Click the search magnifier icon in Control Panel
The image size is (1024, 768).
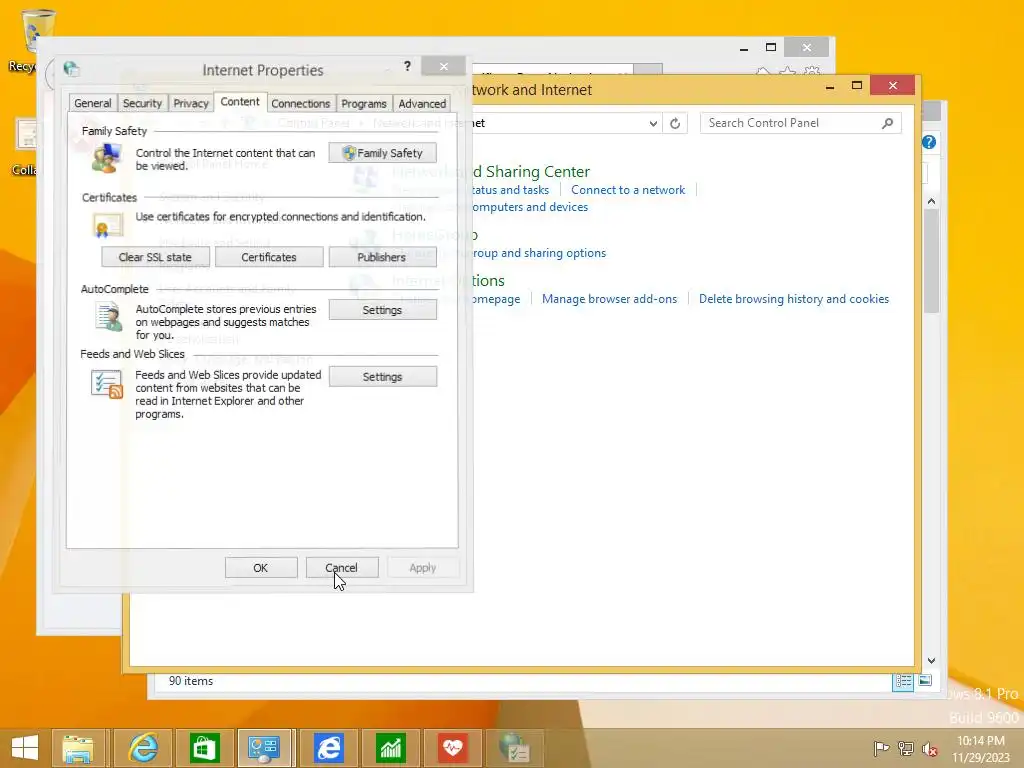[x=887, y=123]
